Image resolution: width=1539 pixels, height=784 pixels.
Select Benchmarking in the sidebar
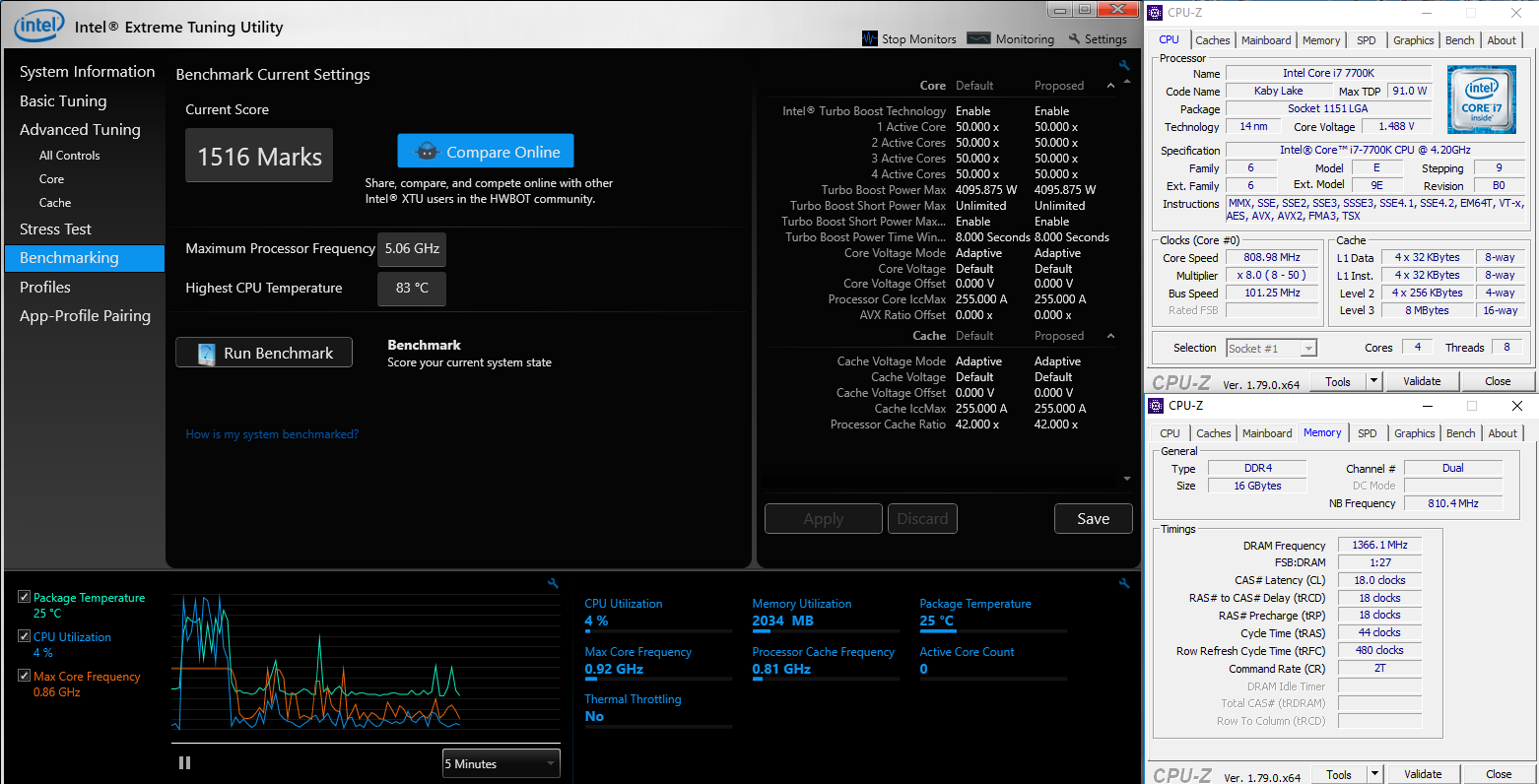pyautogui.click(x=85, y=258)
